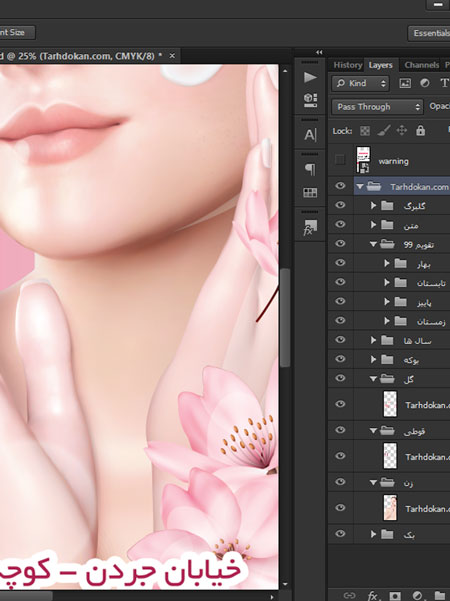This screenshot has height=601, width=450.
Task: Filter layers by adjustment layer icon
Action: click(425, 83)
